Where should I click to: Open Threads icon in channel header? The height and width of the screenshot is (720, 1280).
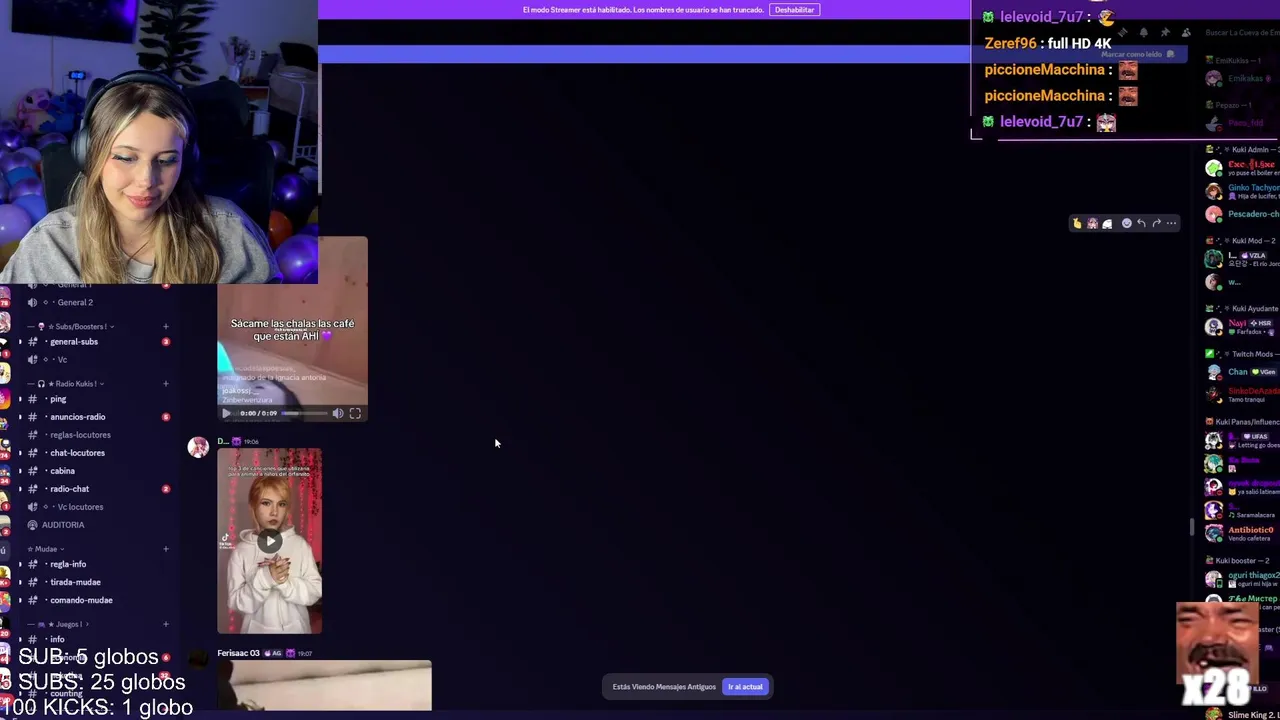[x=1123, y=33]
